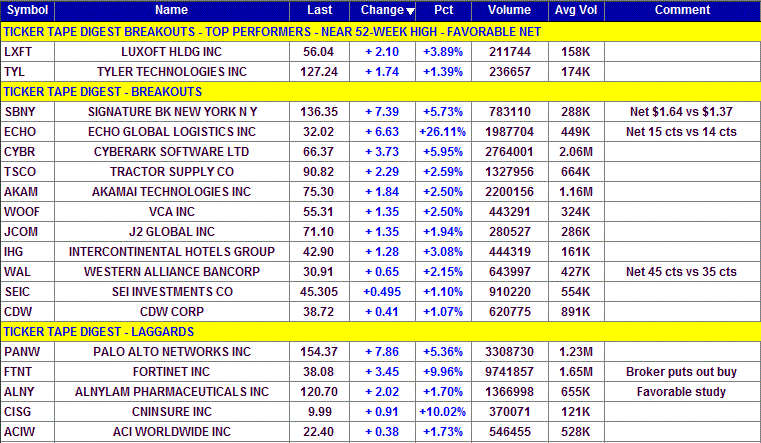761x443 pixels.
Task: Click the sort arrow beside Change header
Action: 410,12
